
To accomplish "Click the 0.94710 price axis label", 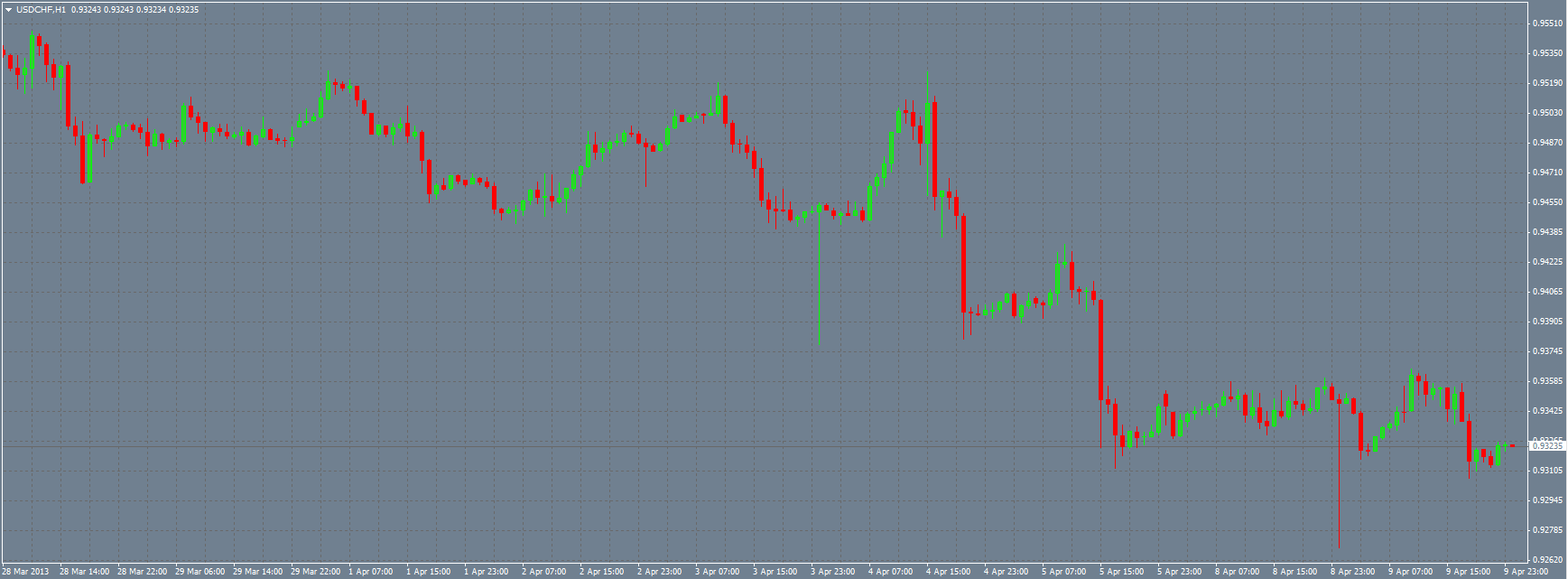I will tap(1549, 173).
